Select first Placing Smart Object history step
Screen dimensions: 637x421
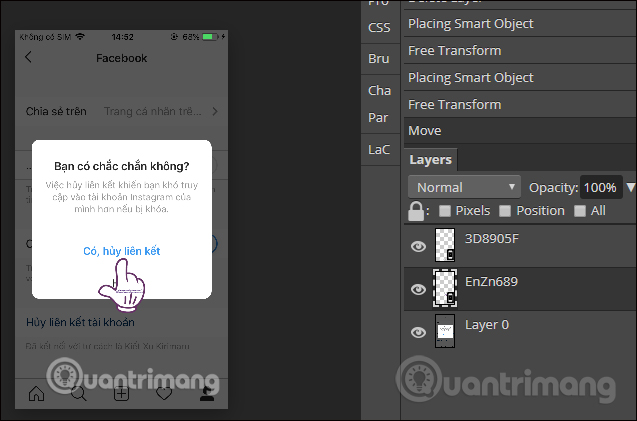520,24
